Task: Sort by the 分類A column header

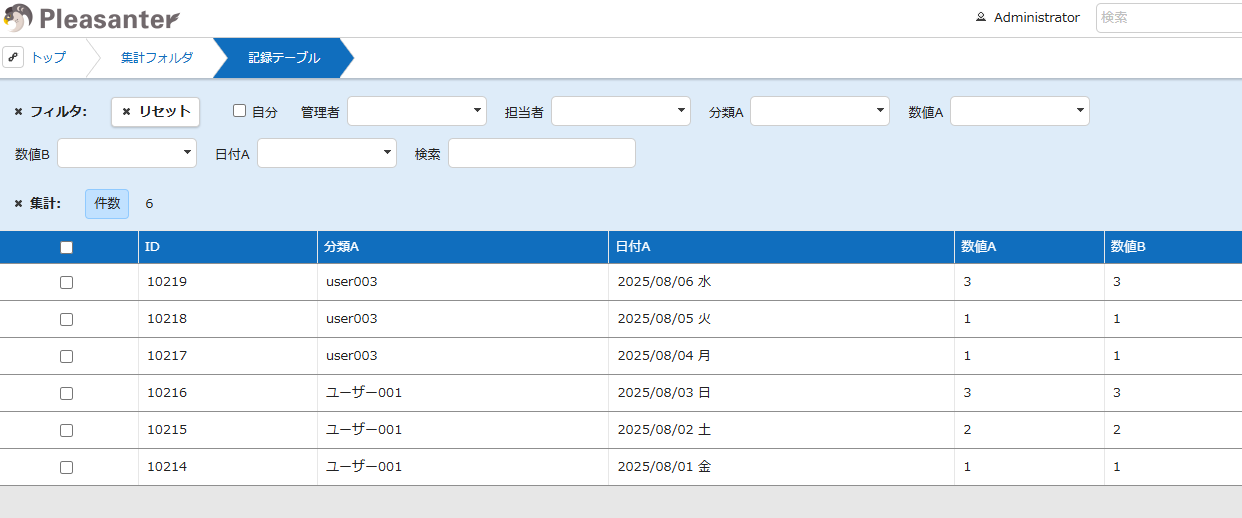Action: click(x=462, y=247)
